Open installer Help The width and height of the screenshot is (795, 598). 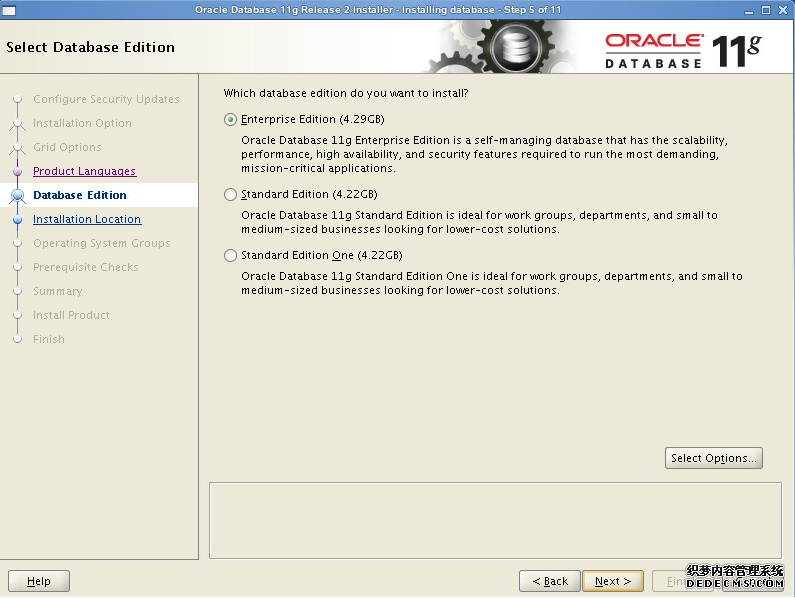[x=39, y=581]
